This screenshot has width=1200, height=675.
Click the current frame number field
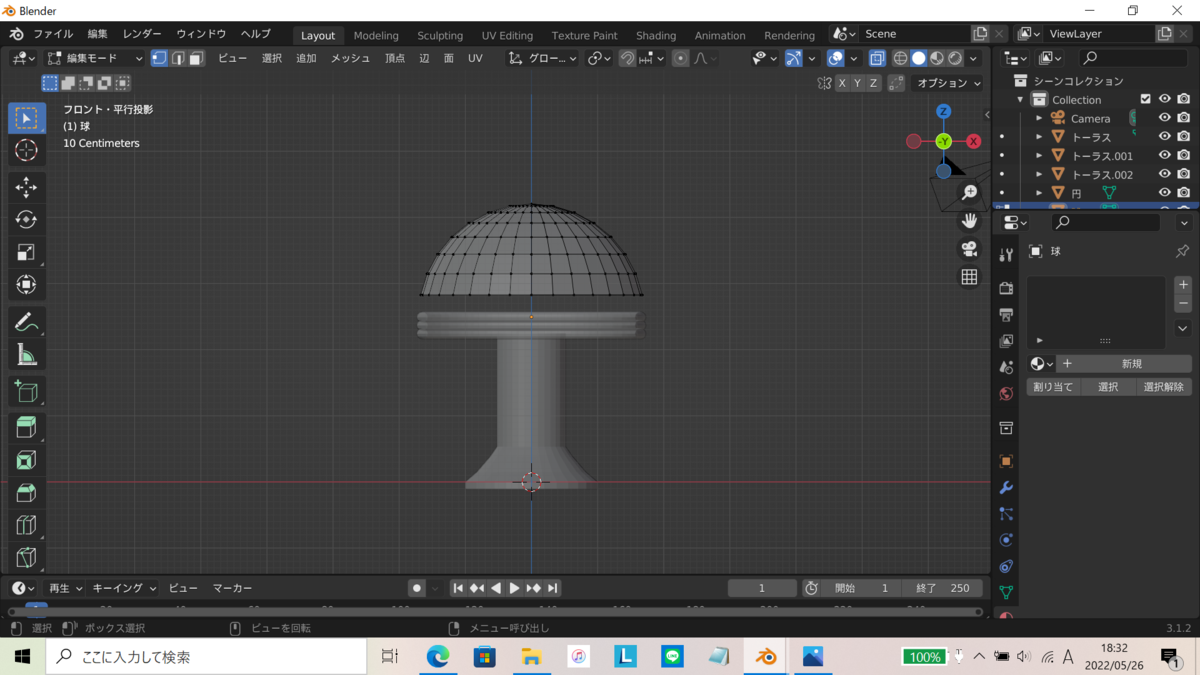click(762, 588)
